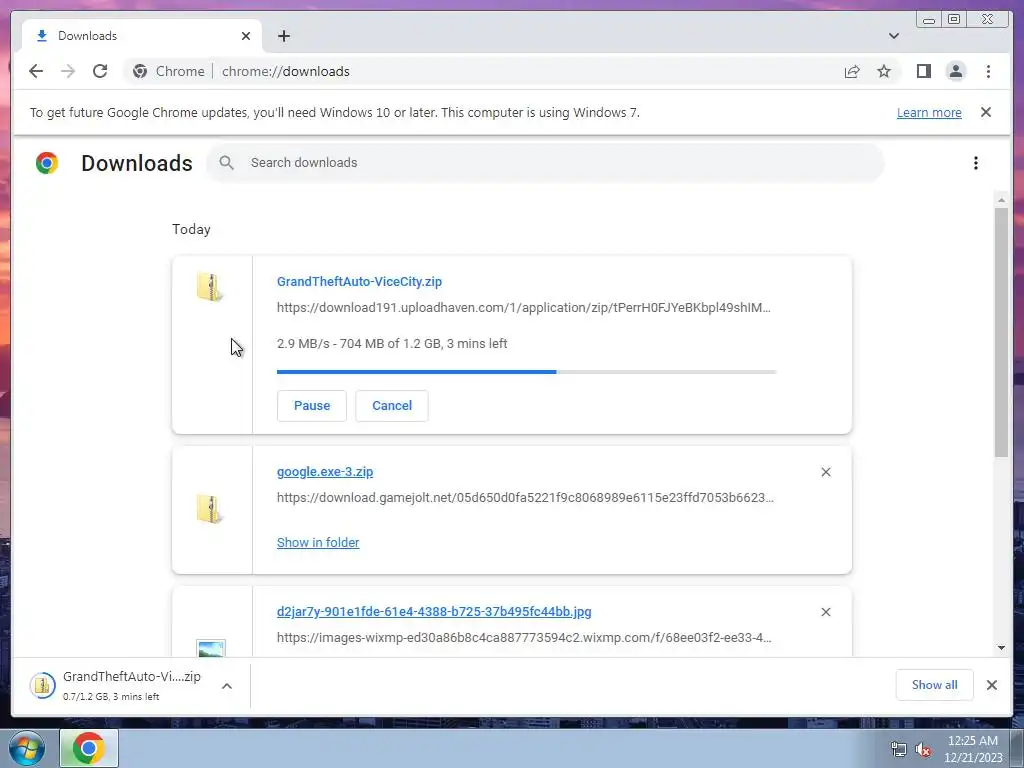Screen dimensions: 1024x768
Task: Click the scrollbar up arrow
Action: (x=1001, y=199)
